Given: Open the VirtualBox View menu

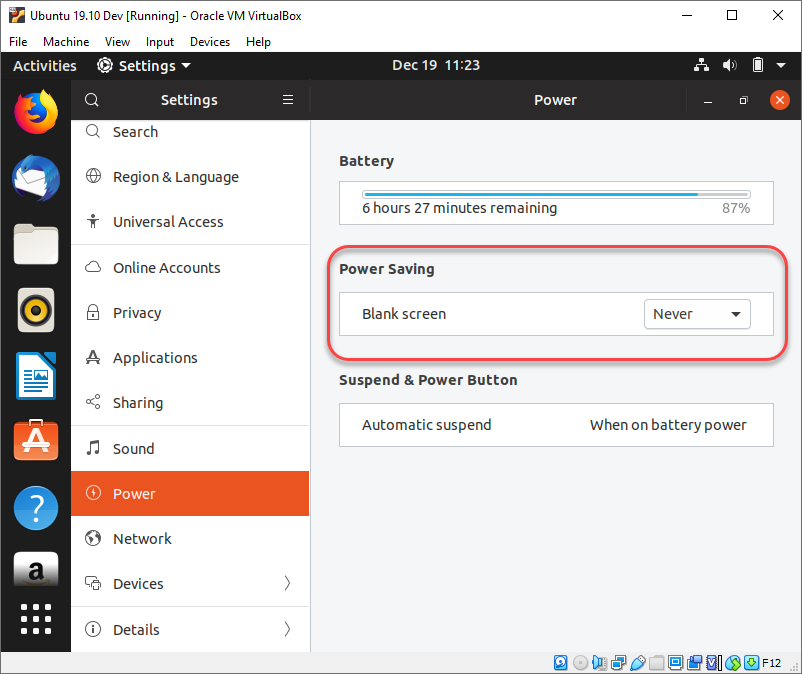Looking at the screenshot, I should [117, 42].
